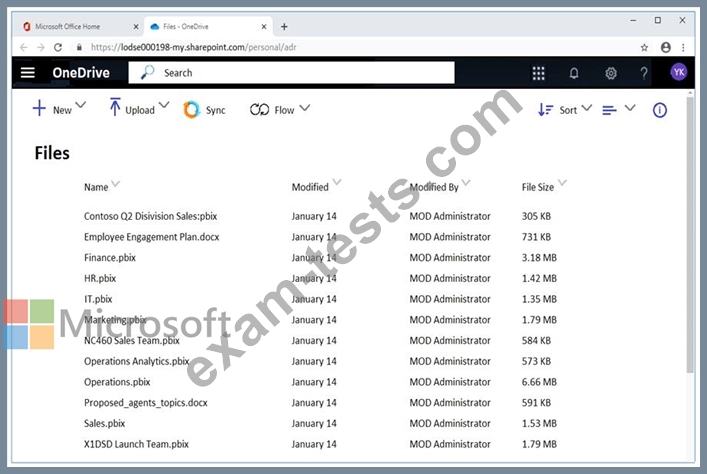707x474 pixels.
Task: Click the Files page heading
Action: pyautogui.click(x=52, y=153)
